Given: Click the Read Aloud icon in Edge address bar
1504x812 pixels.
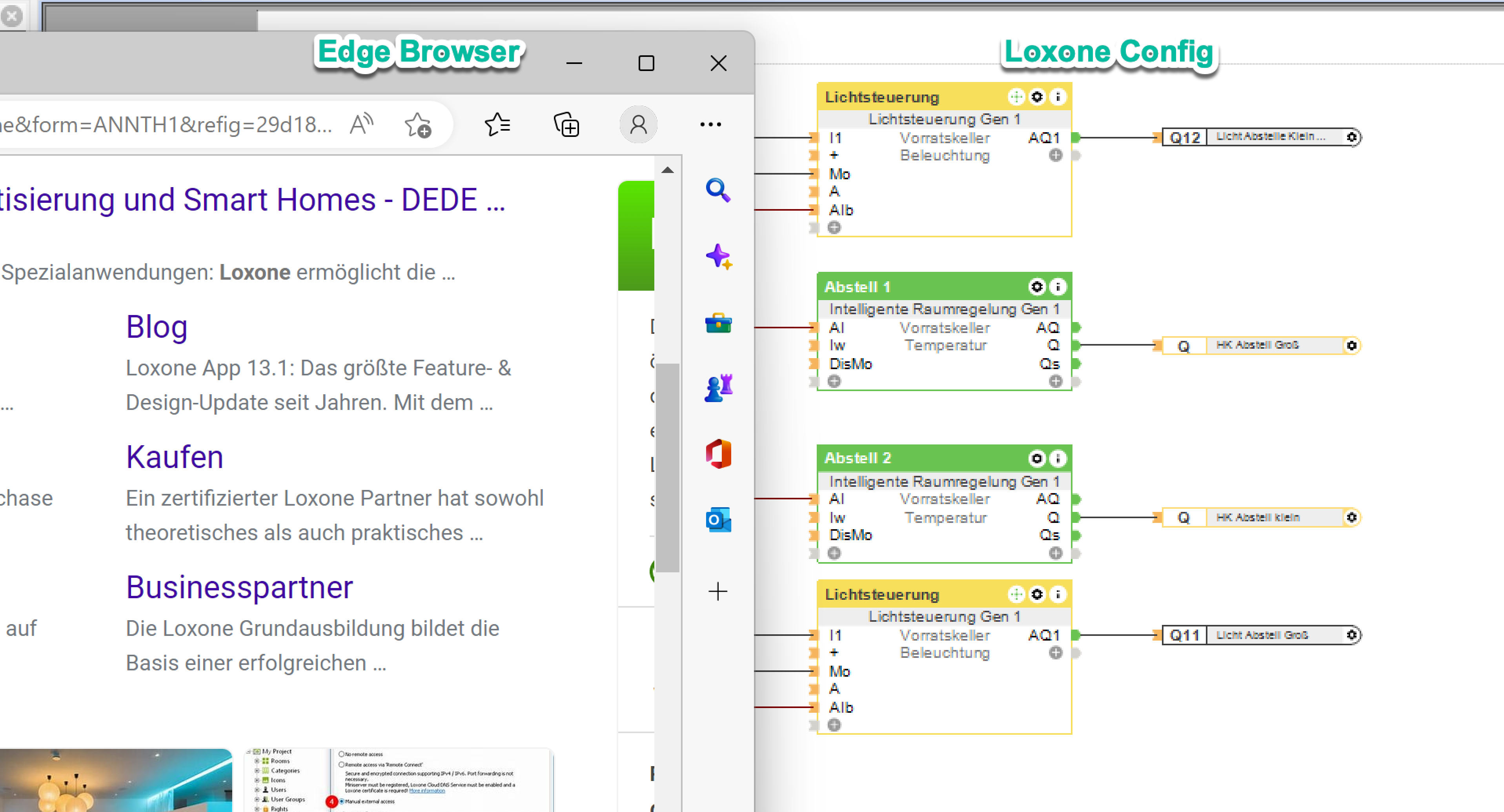Looking at the screenshot, I should pos(362,124).
